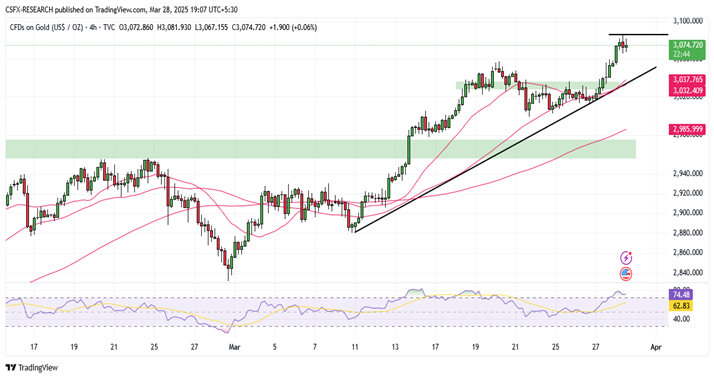Click the open value O3,072.860
Image resolution: width=714 pixels, height=379 pixels.
point(136,27)
